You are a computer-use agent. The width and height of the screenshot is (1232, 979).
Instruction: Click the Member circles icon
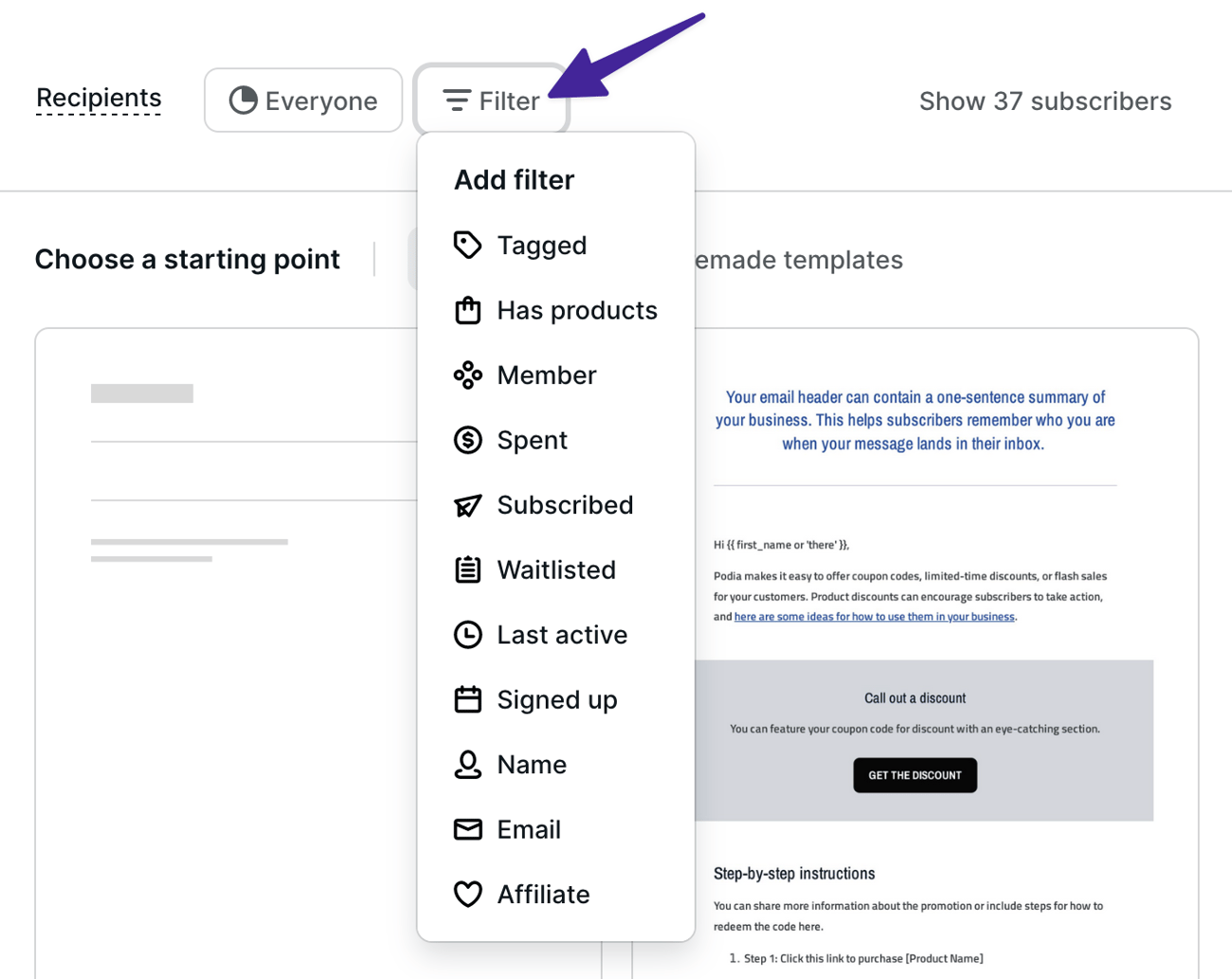(x=467, y=375)
